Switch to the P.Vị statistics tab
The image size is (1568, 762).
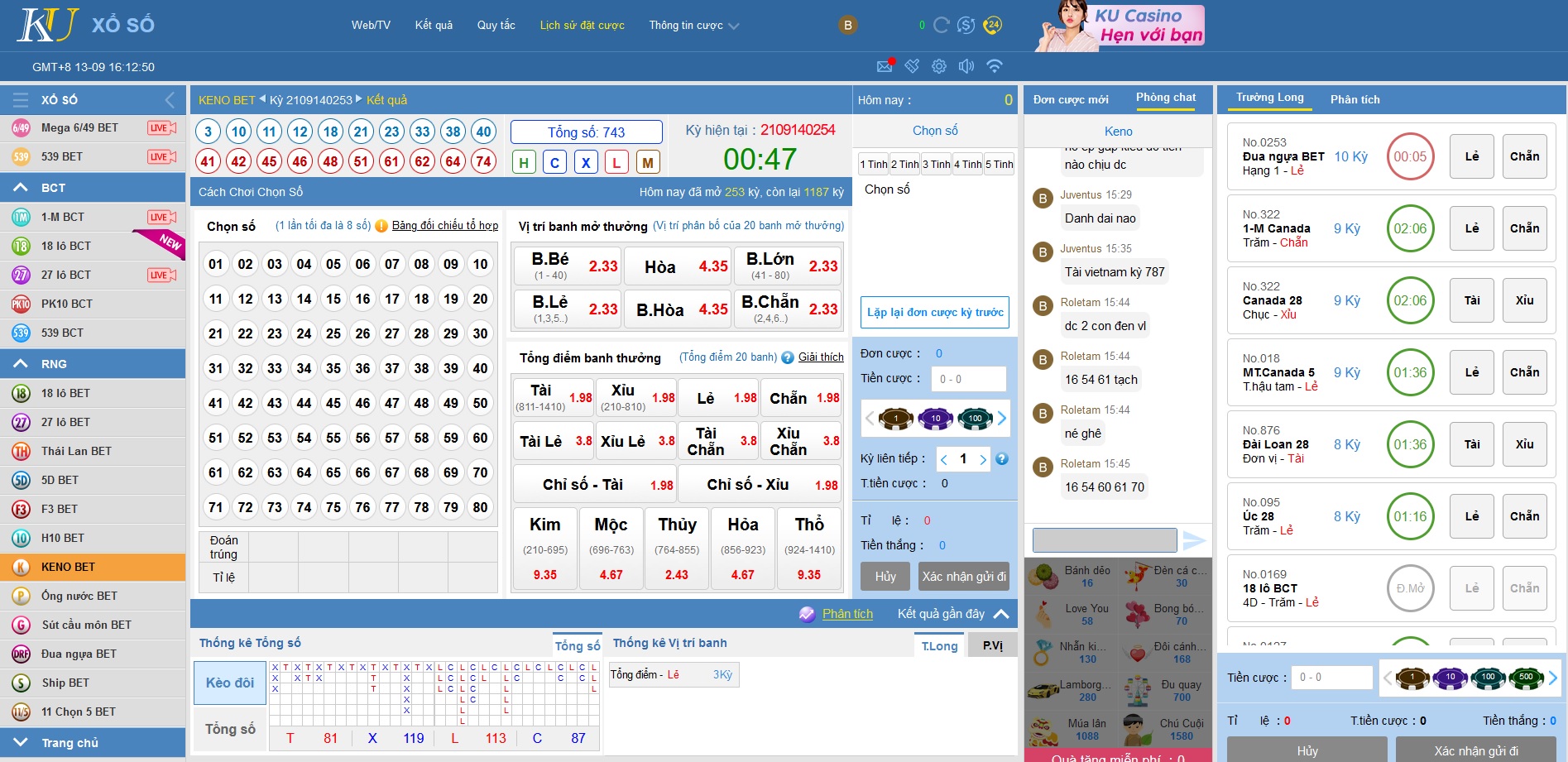[x=993, y=645]
